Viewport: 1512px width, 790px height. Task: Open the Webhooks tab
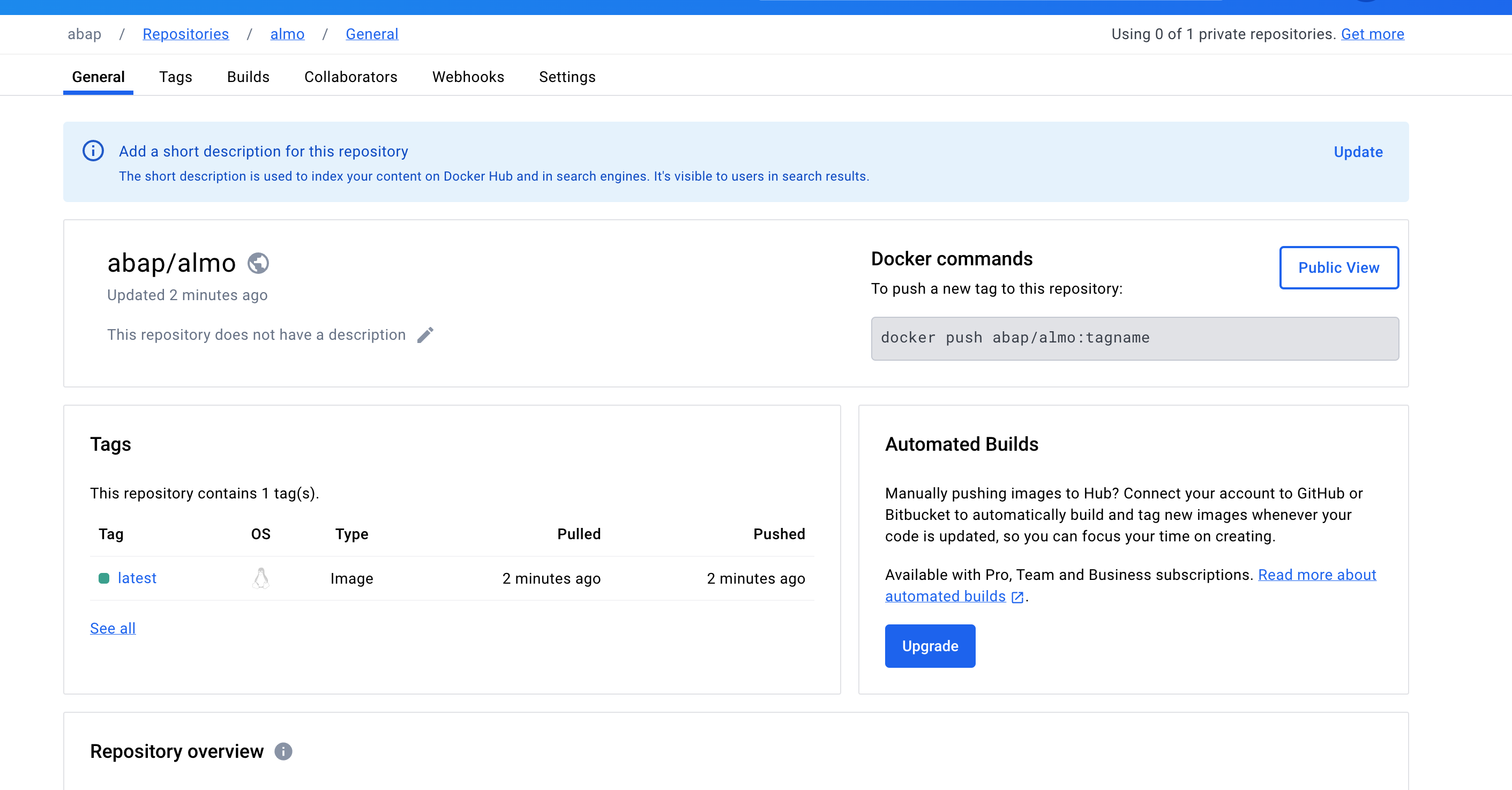click(x=468, y=77)
